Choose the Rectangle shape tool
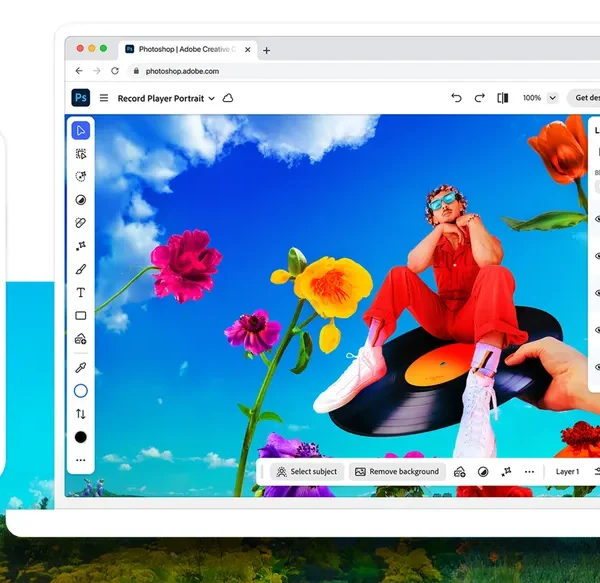 pos(81,316)
